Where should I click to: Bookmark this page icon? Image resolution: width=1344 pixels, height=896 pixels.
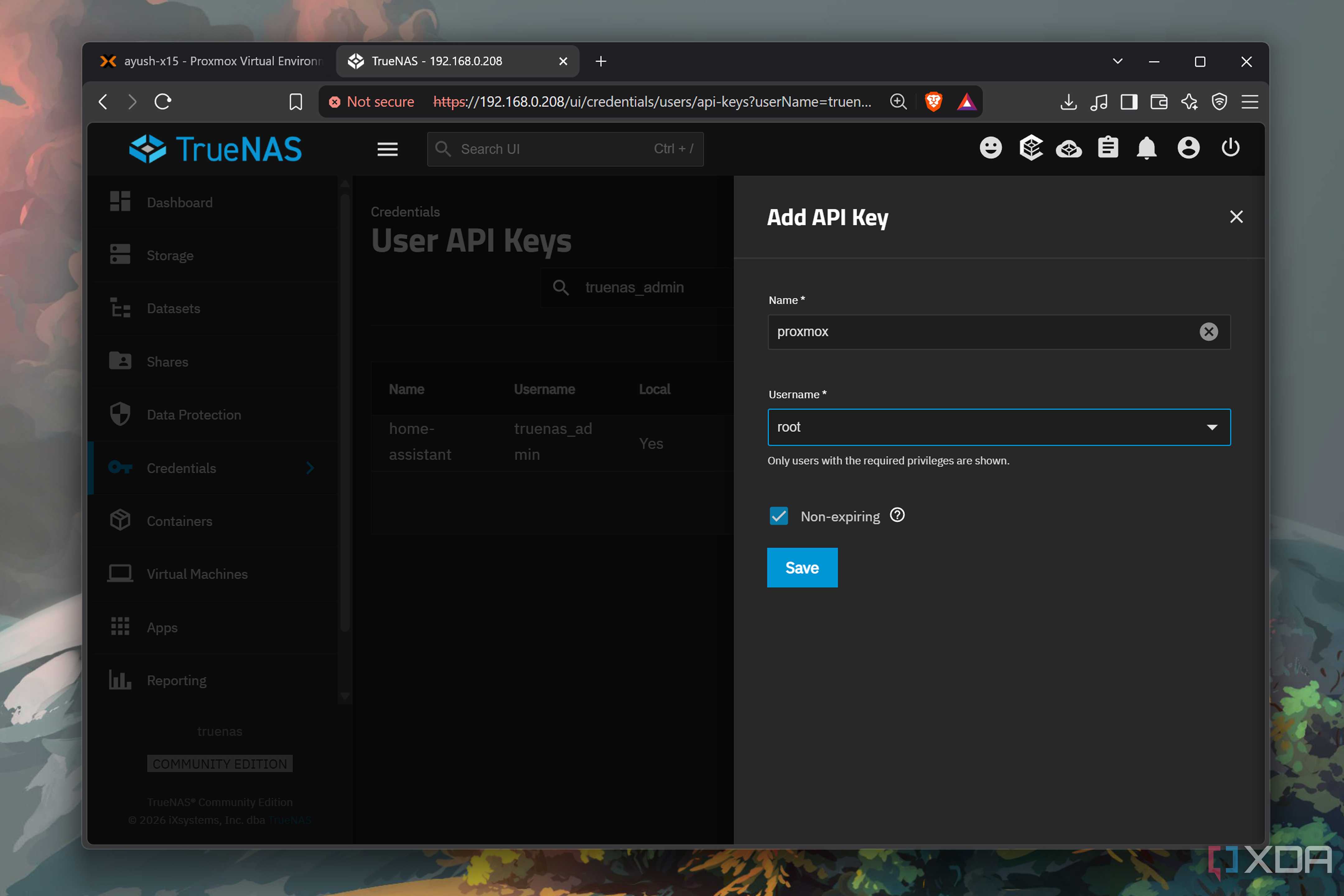(296, 102)
